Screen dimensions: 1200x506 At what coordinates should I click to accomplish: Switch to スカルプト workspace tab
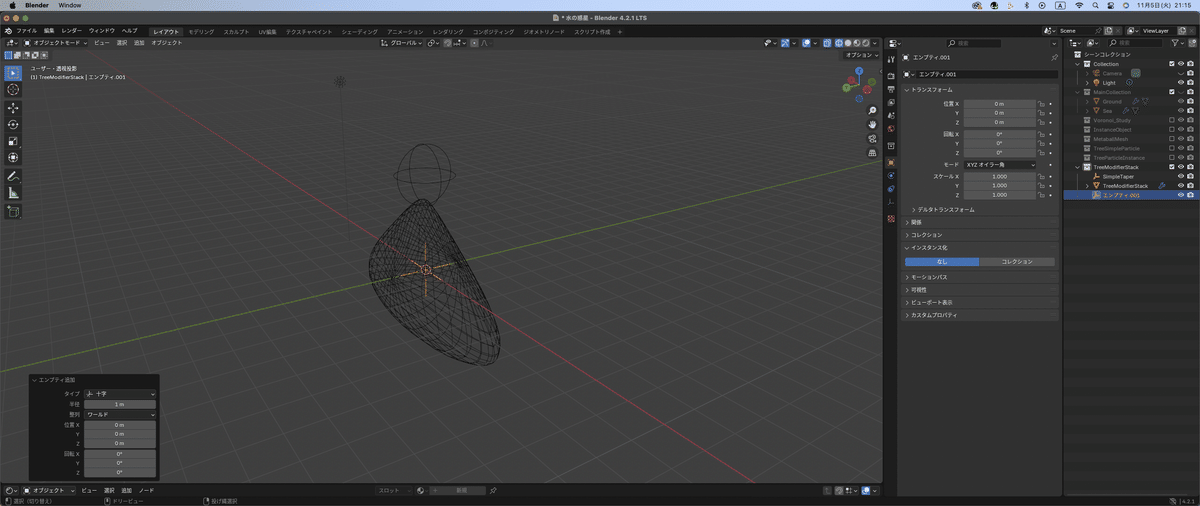237,31
